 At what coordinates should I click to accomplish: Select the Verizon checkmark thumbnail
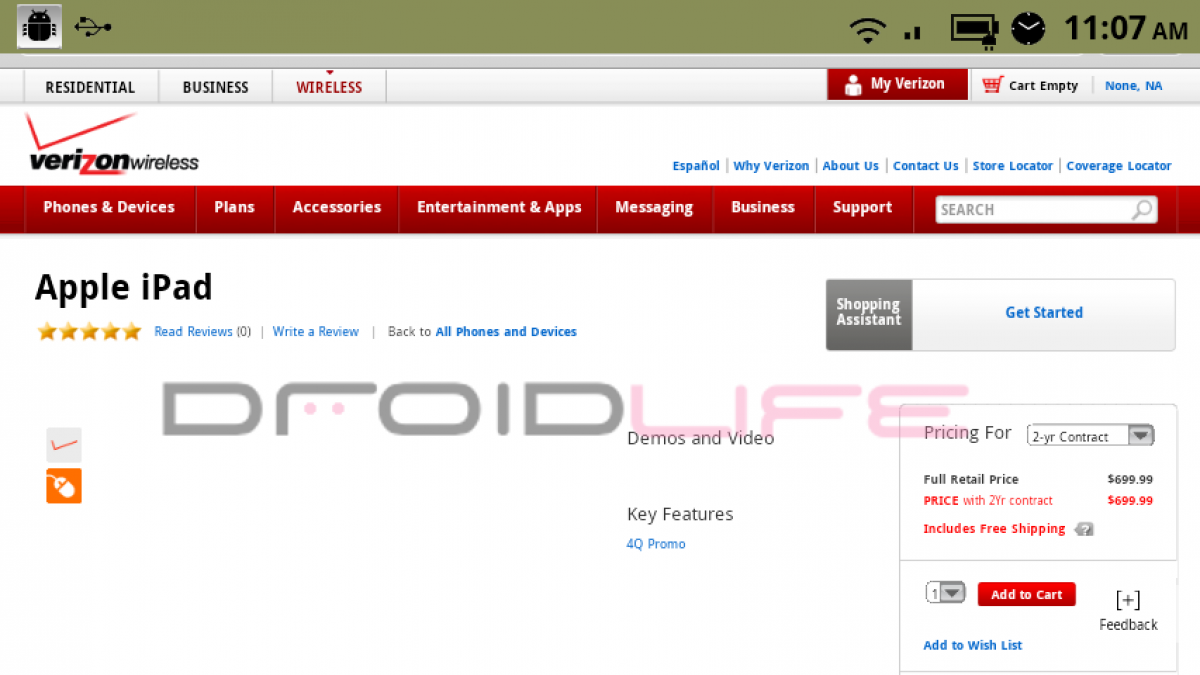(64, 444)
